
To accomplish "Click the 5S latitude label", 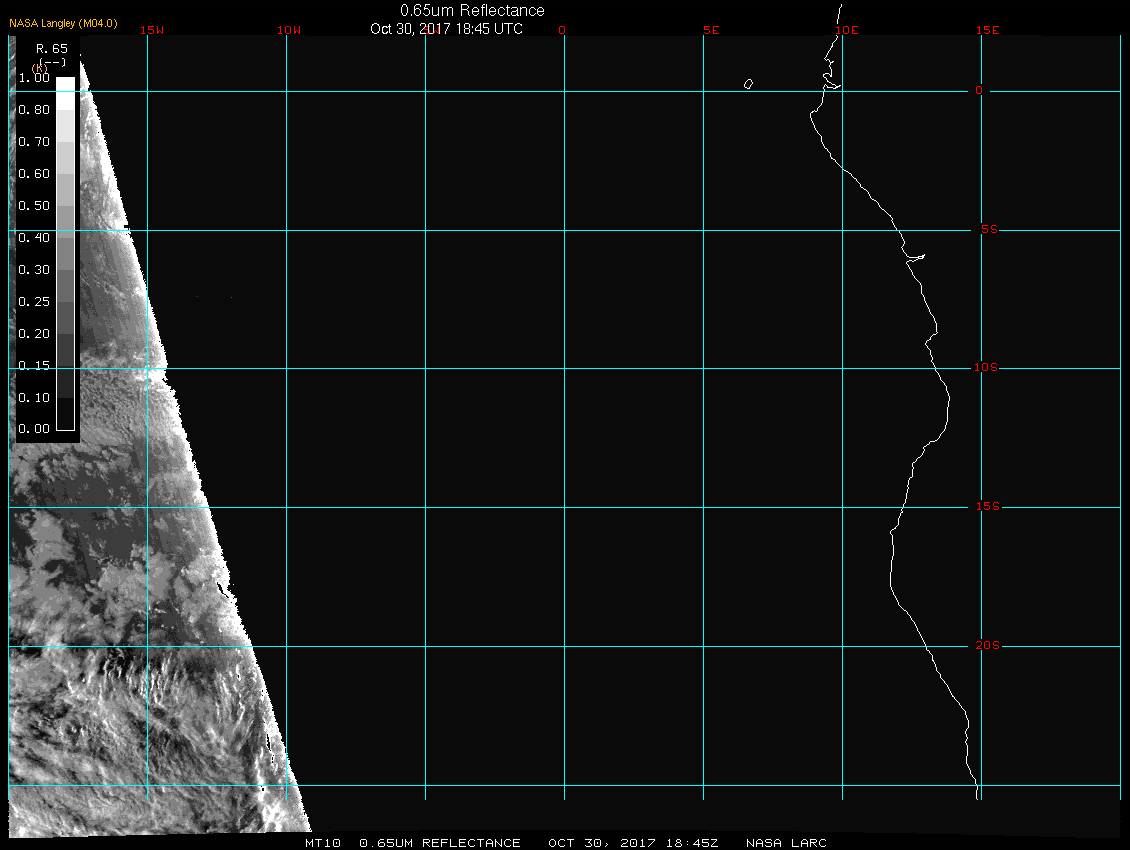I will click(987, 230).
